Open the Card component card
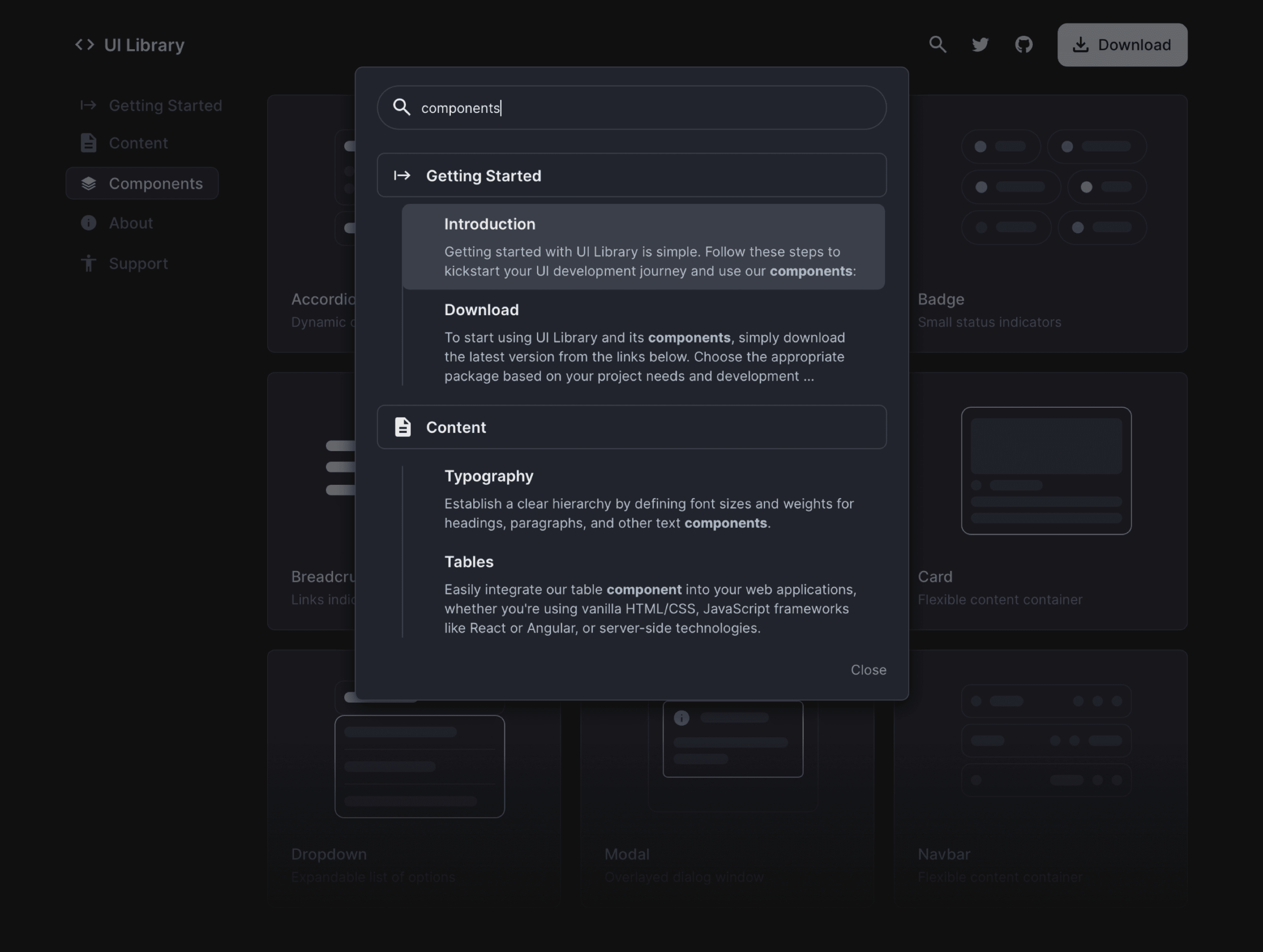This screenshot has width=1263, height=952. (x=1048, y=501)
